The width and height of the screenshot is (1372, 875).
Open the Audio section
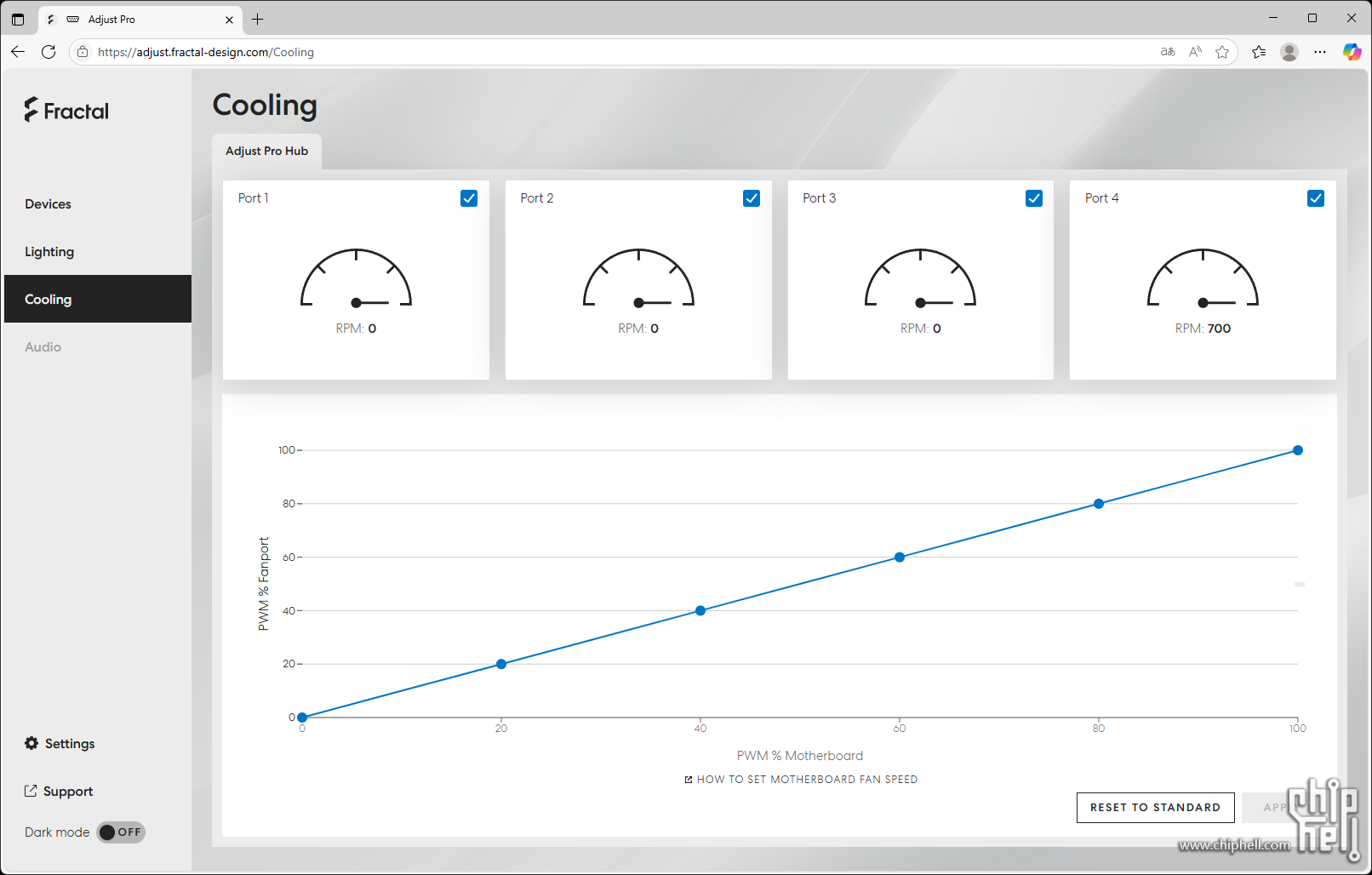[x=98, y=346]
